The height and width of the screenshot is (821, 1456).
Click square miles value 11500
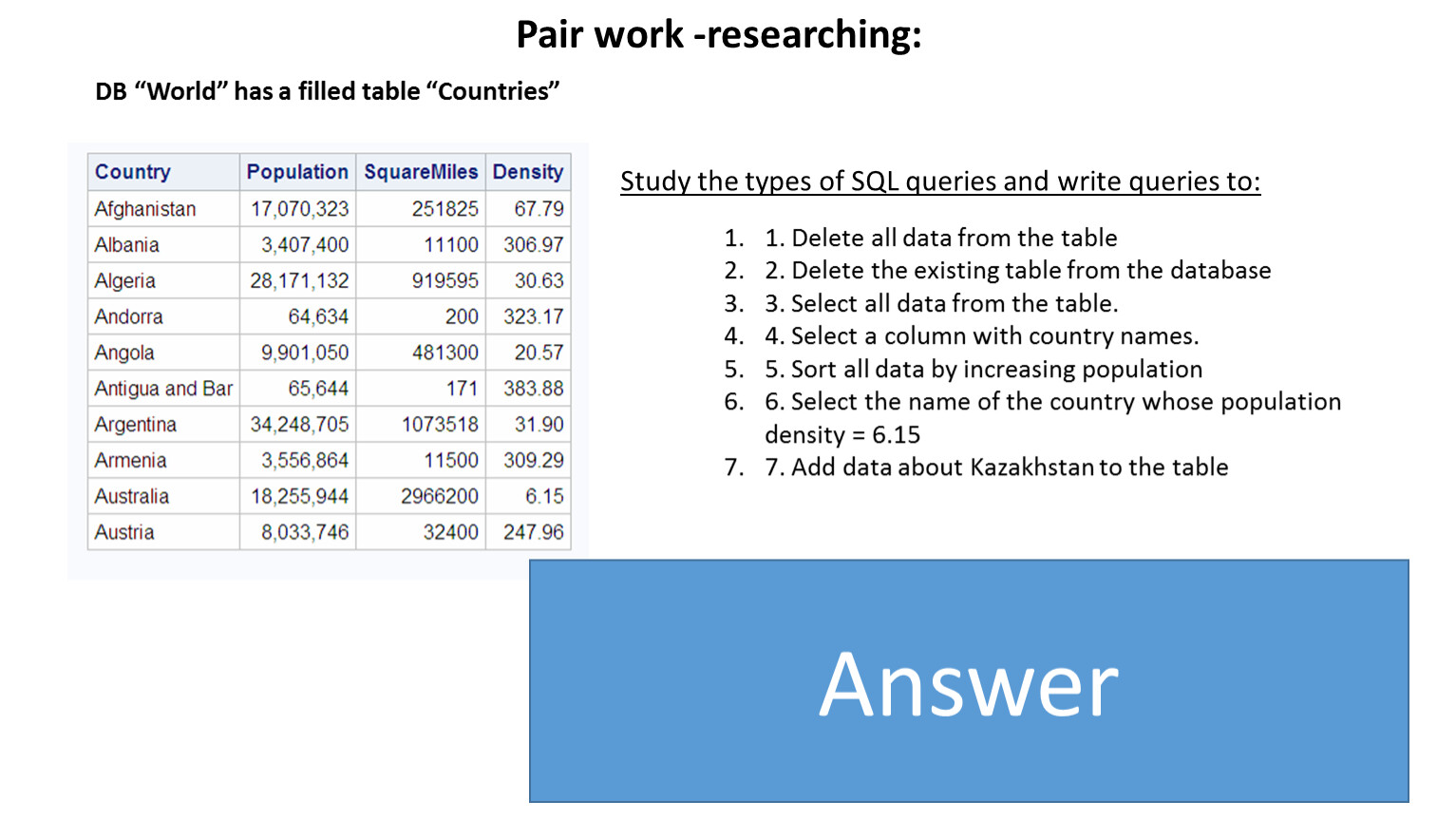(451, 461)
